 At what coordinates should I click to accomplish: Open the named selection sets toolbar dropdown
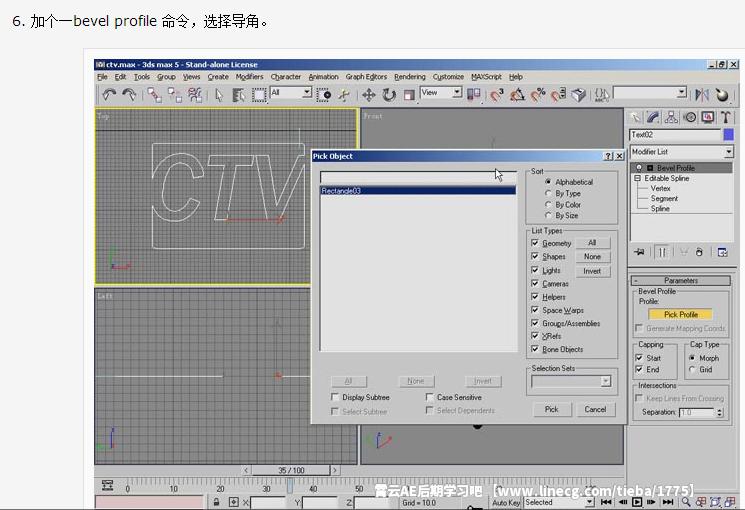pyautogui.click(x=682, y=92)
